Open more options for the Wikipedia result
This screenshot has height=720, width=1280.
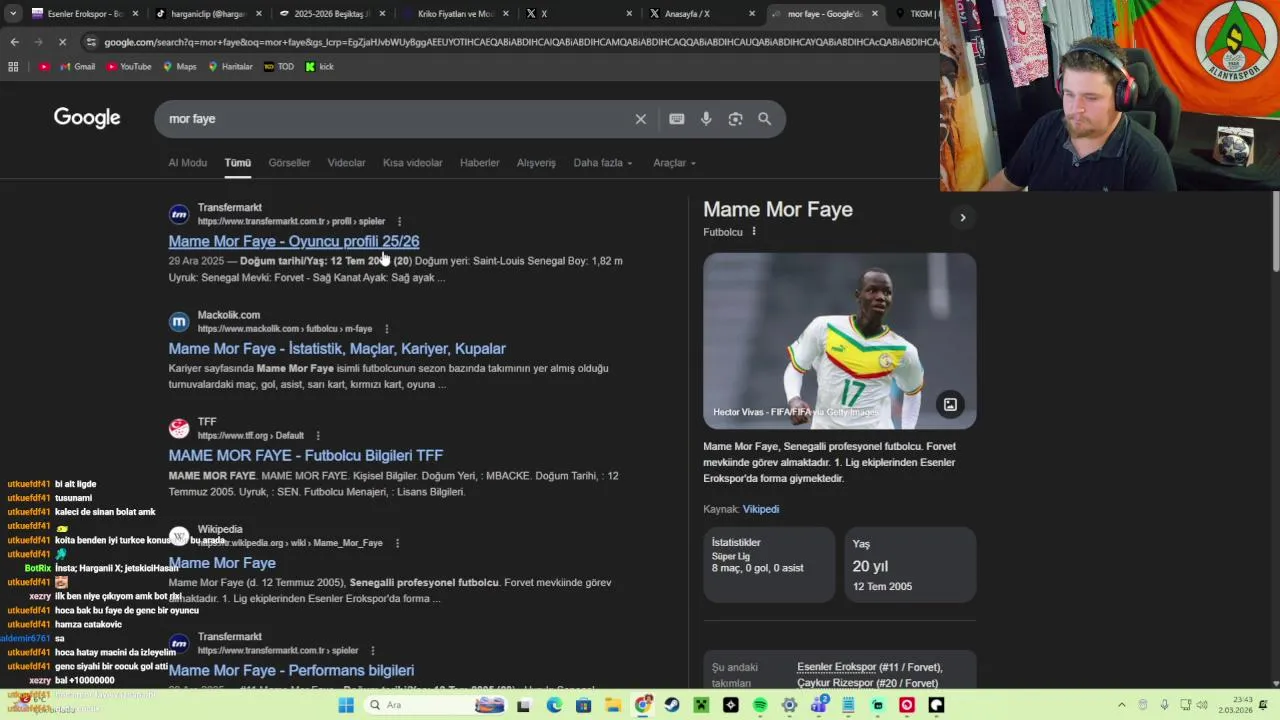click(397, 543)
